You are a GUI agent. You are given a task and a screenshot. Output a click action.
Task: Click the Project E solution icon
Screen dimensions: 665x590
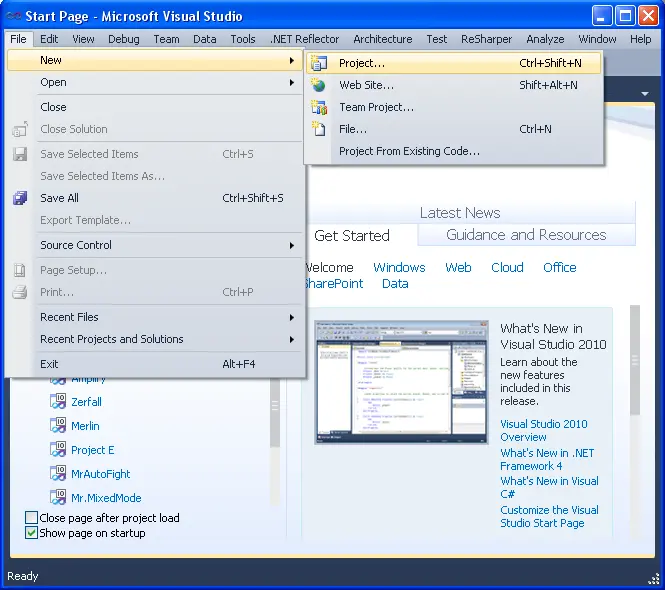(58, 450)
